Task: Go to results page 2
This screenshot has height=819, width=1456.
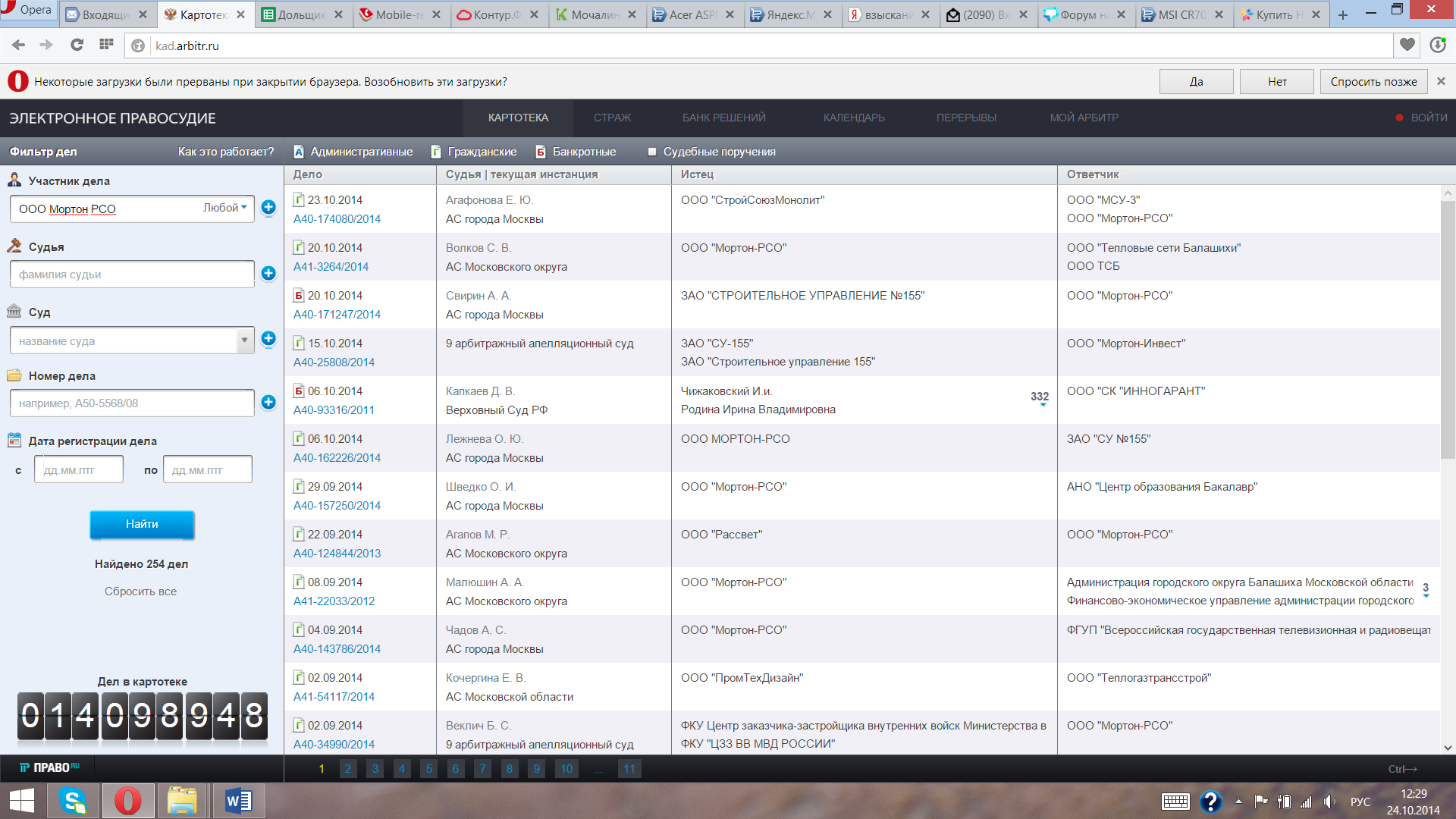Action: coord(348,769)
